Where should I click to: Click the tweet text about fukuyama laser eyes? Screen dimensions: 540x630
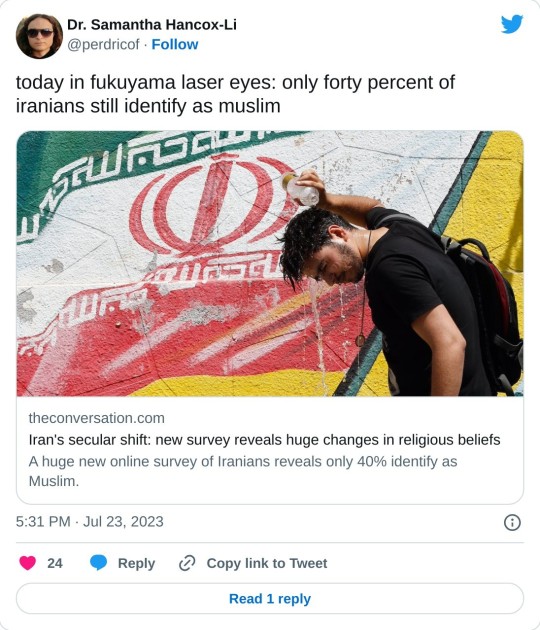235,94
